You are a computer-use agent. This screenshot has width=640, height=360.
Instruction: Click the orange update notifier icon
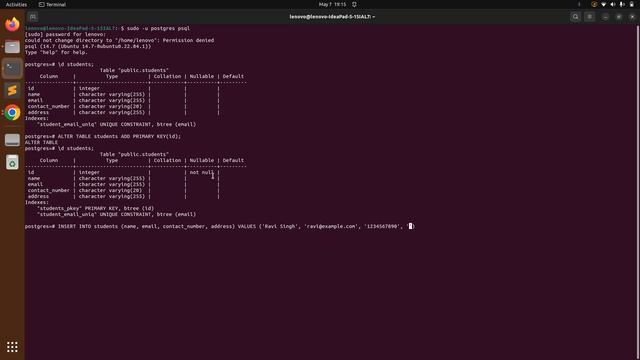click(594, 4)
